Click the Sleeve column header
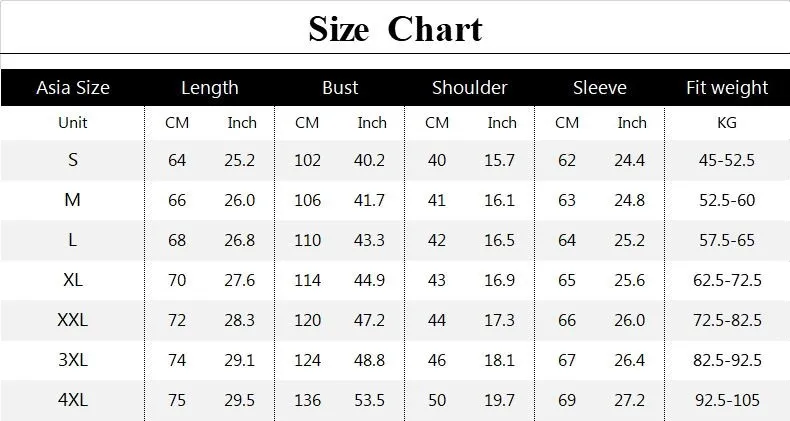This screenshot has height=421, width=790. click(x=600, y=88)
